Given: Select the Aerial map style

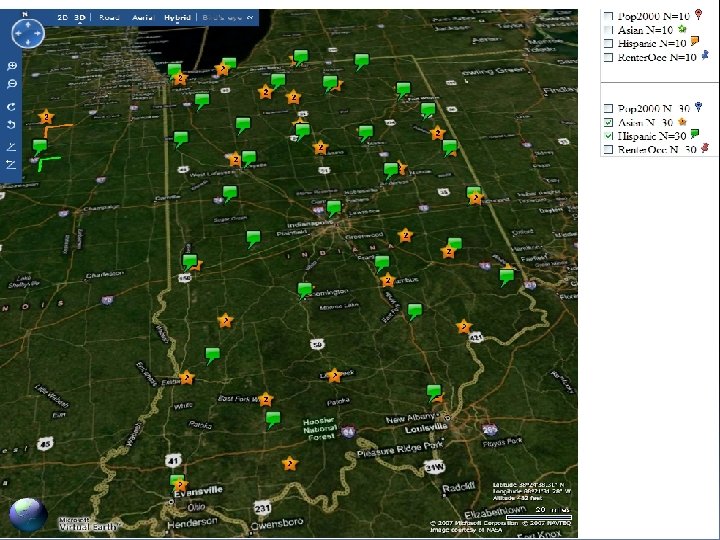Looking at the screenshot, I should pos(142,17).
